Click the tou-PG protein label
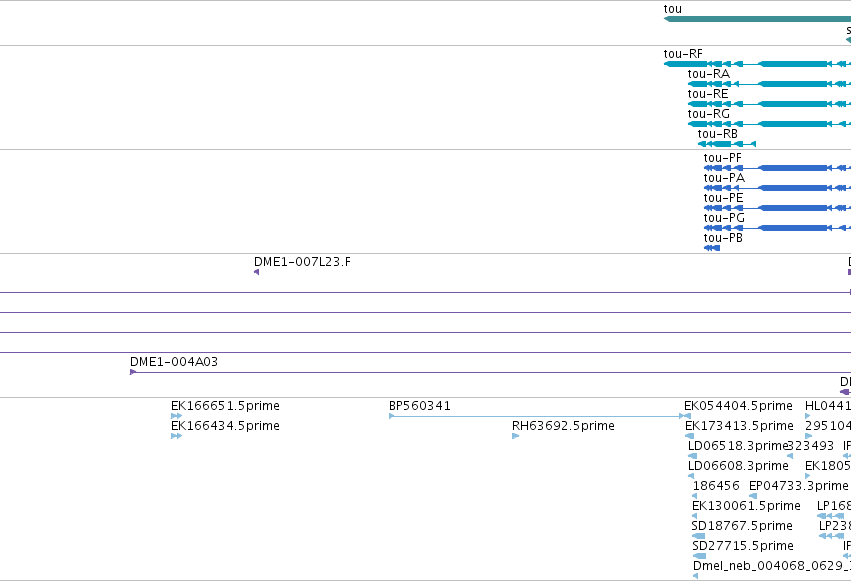The height and width of the screenshot is (581, 851). 724,218
